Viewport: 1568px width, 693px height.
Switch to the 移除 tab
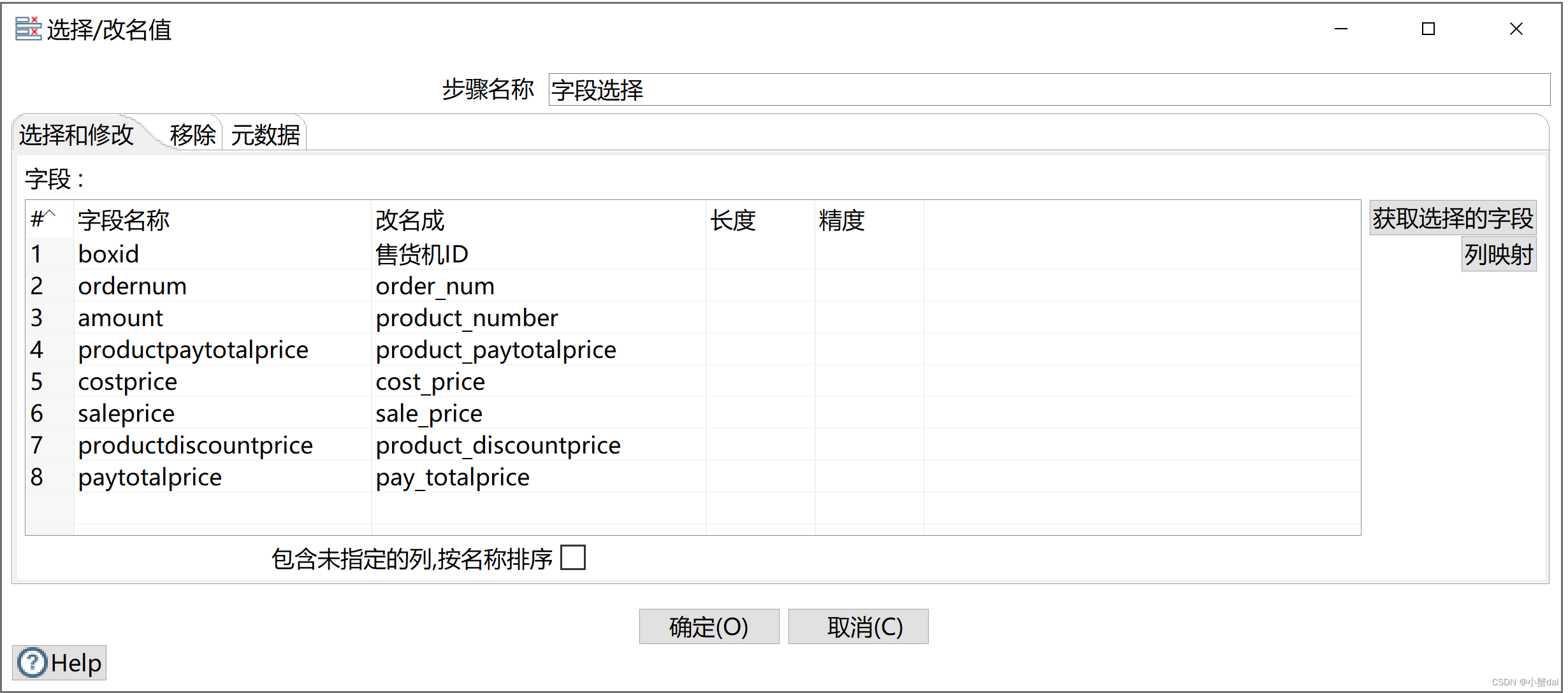click(192, 134)
